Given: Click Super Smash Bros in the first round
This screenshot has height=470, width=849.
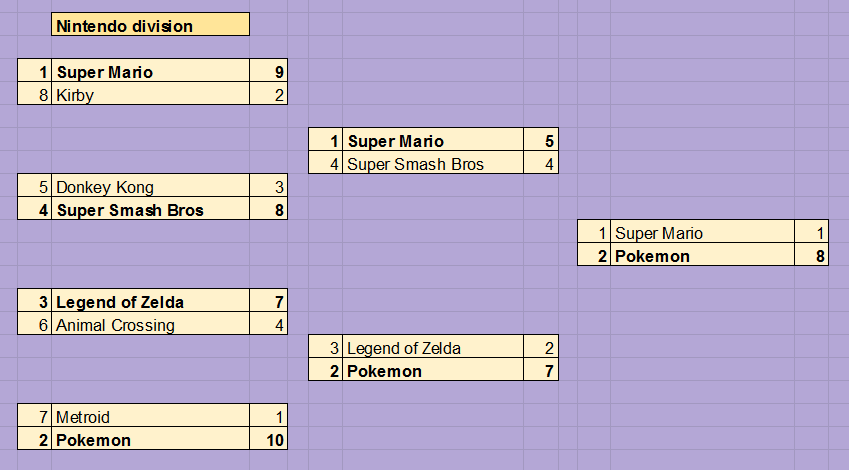Looking at the screenshot, I should tap(151, 208).
